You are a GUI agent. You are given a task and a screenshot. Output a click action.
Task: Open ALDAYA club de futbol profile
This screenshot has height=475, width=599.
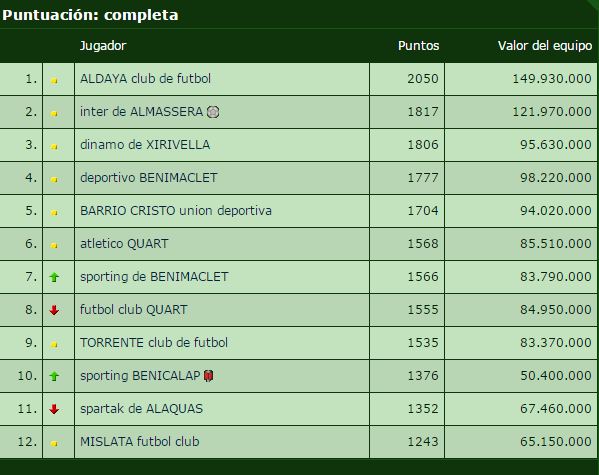pyautogui.click(x=145, y=79)
